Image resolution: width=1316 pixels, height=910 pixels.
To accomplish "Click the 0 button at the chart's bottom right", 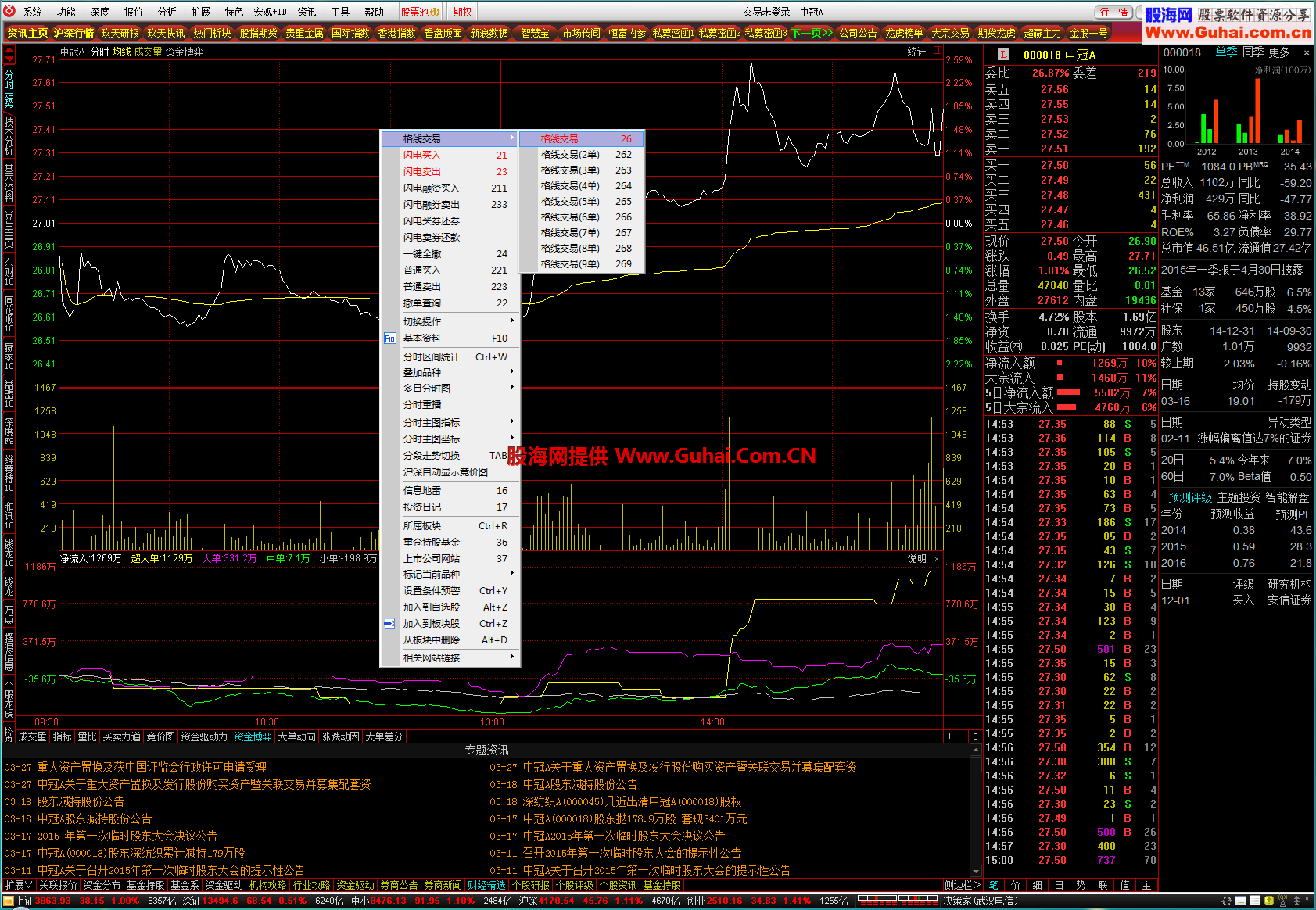I will point(975,736).
